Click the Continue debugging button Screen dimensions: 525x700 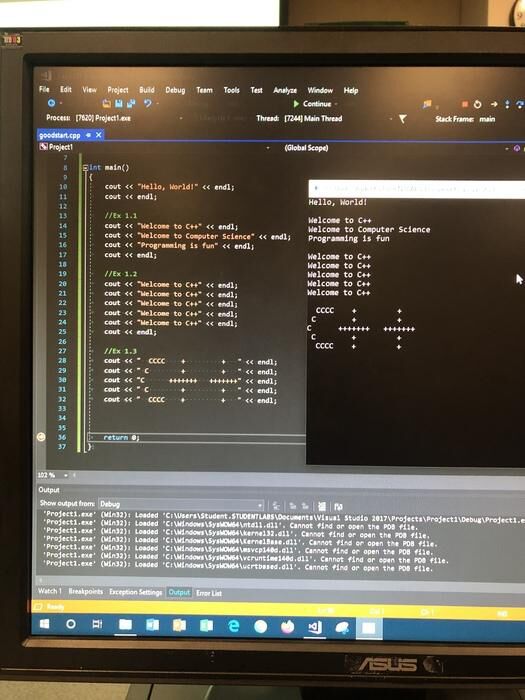[312, 104]
